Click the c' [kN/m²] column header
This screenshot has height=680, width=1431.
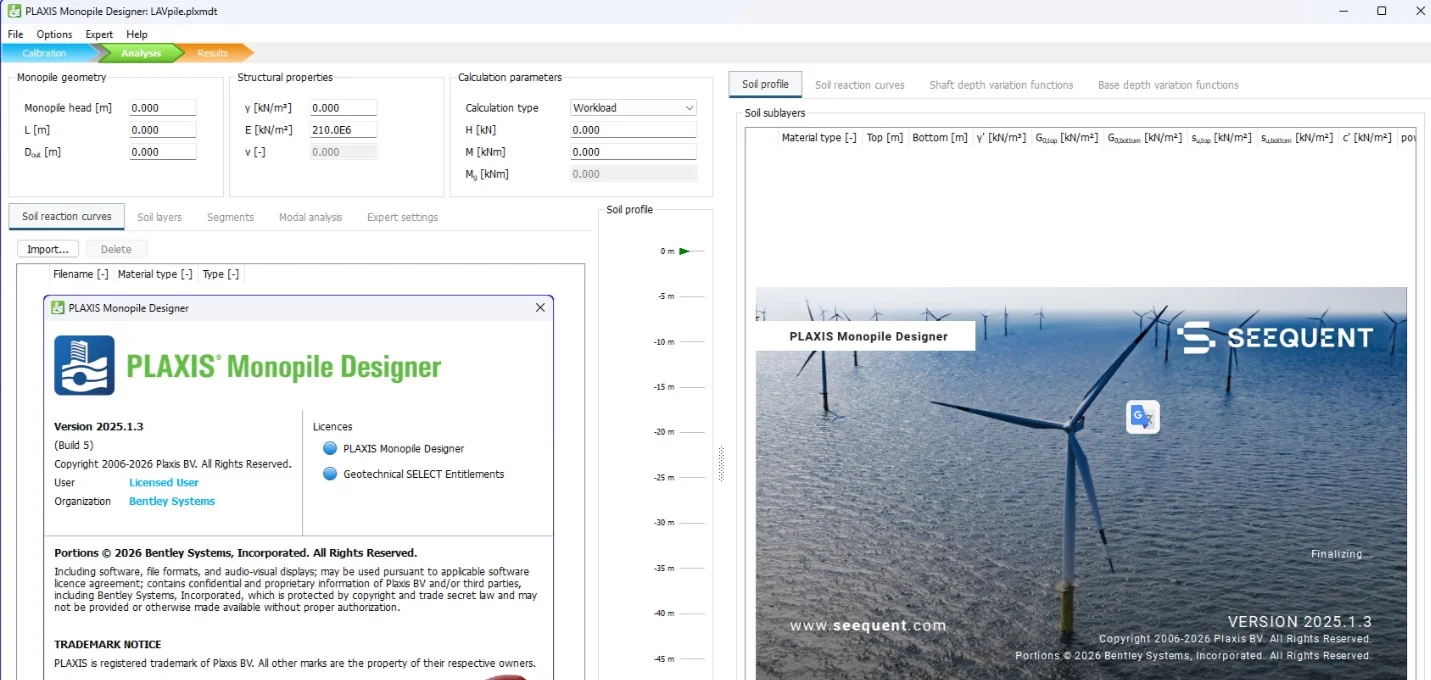tap(1367, 138)
